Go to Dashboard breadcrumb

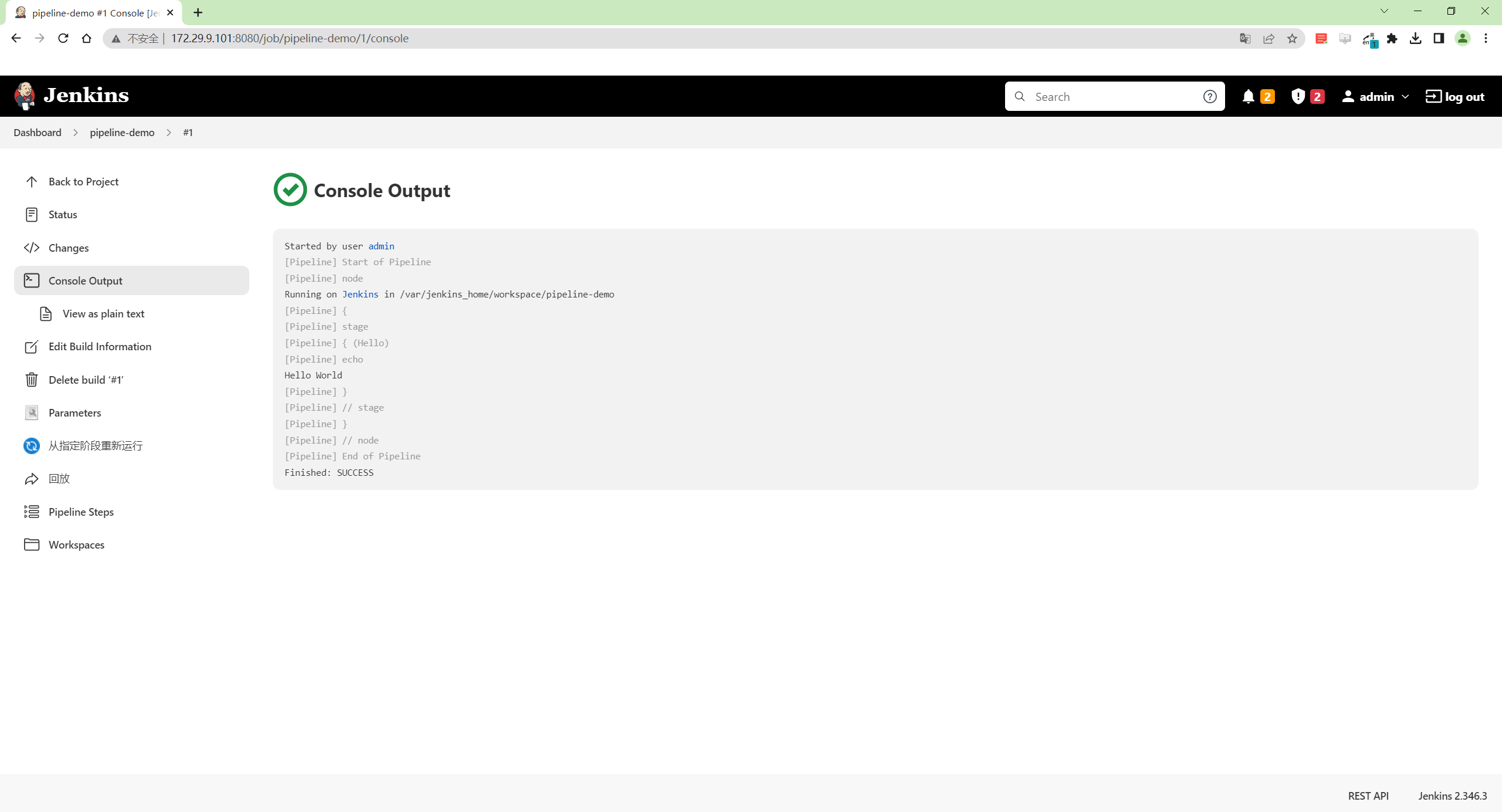(38, 133)
